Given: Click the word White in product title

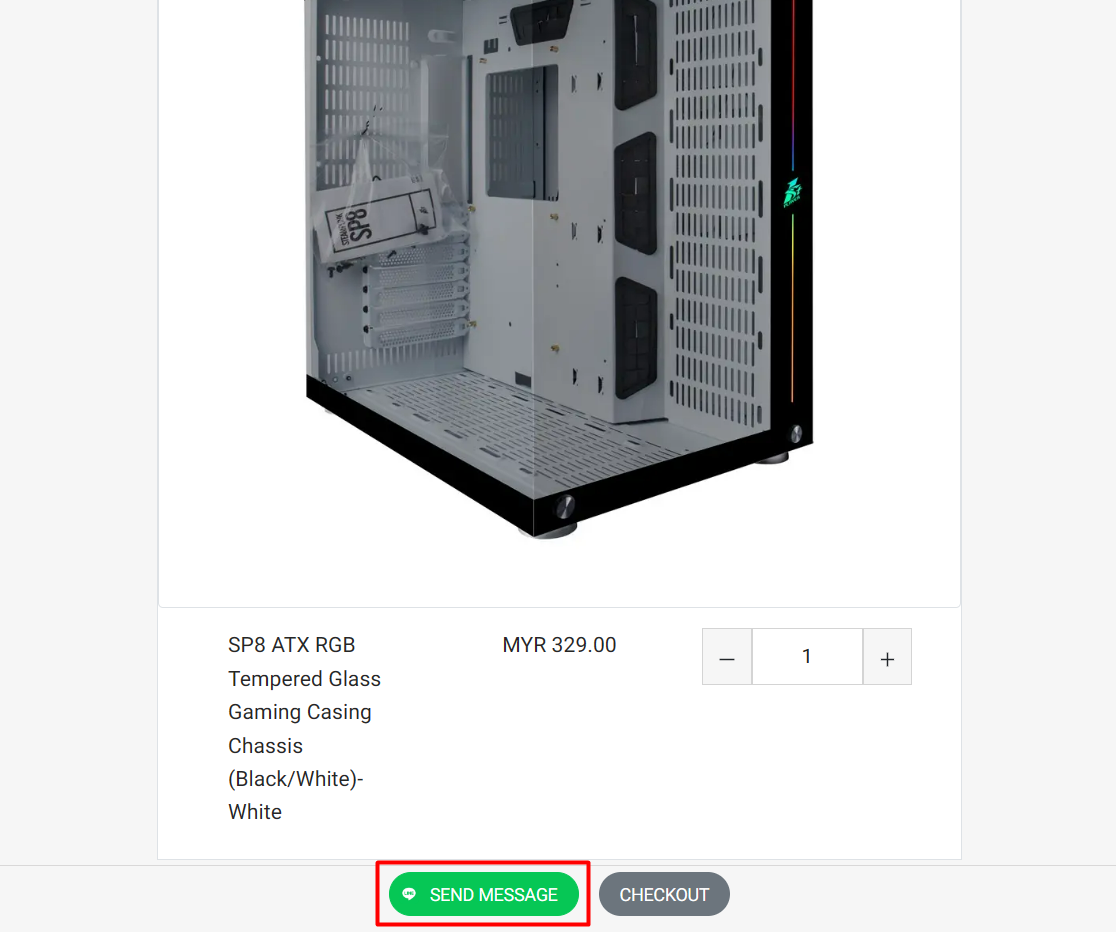Looking at the screenshot, I should (255, 812).
